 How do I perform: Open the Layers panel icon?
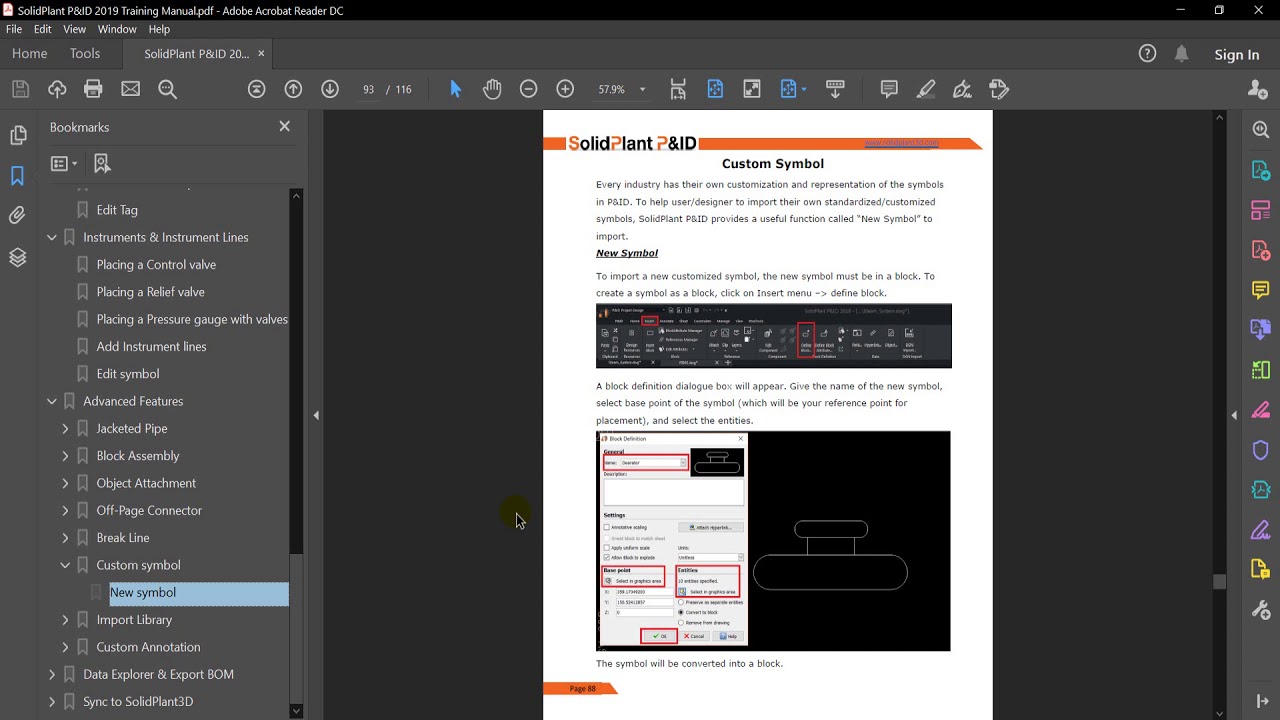[x=17, y=257]
